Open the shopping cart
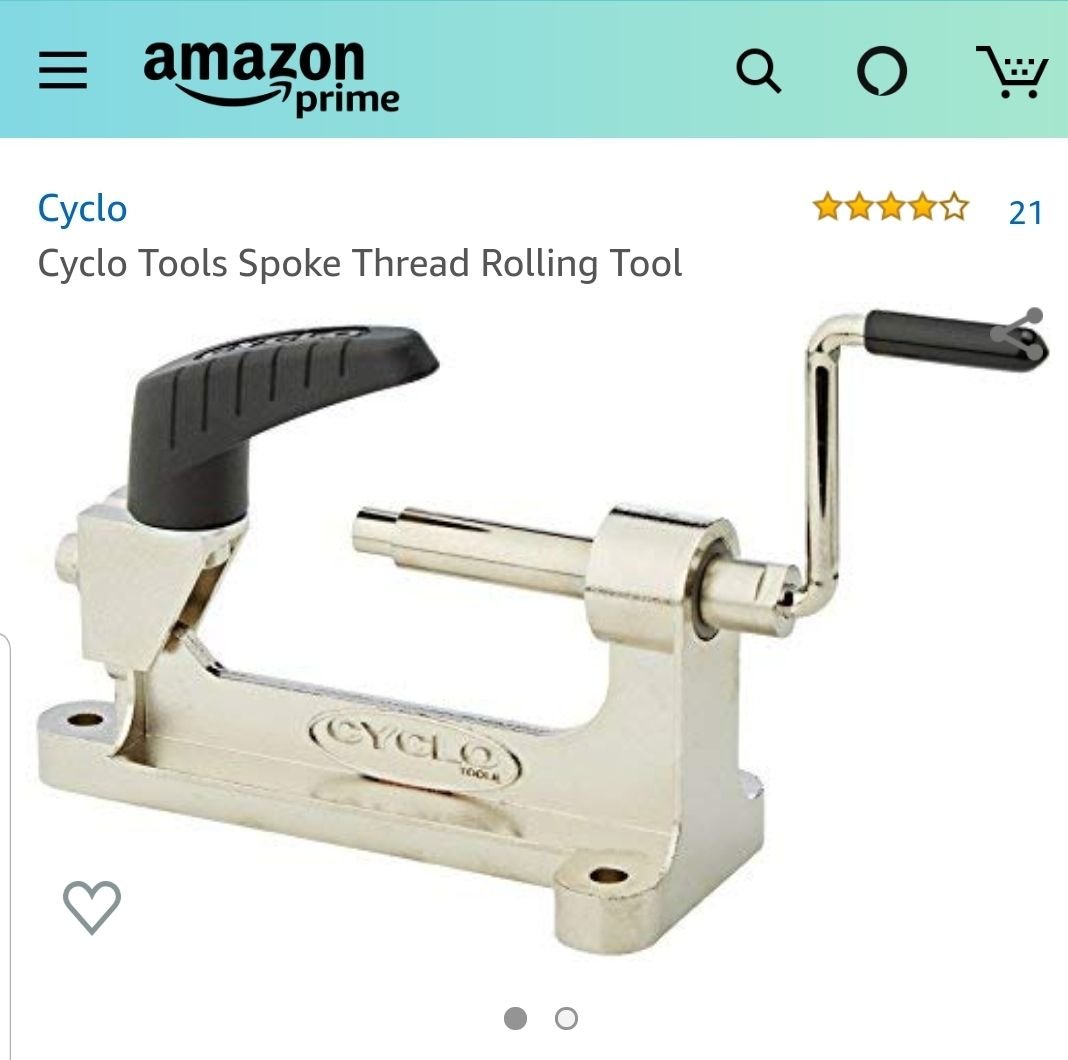 pos(1011,72)
